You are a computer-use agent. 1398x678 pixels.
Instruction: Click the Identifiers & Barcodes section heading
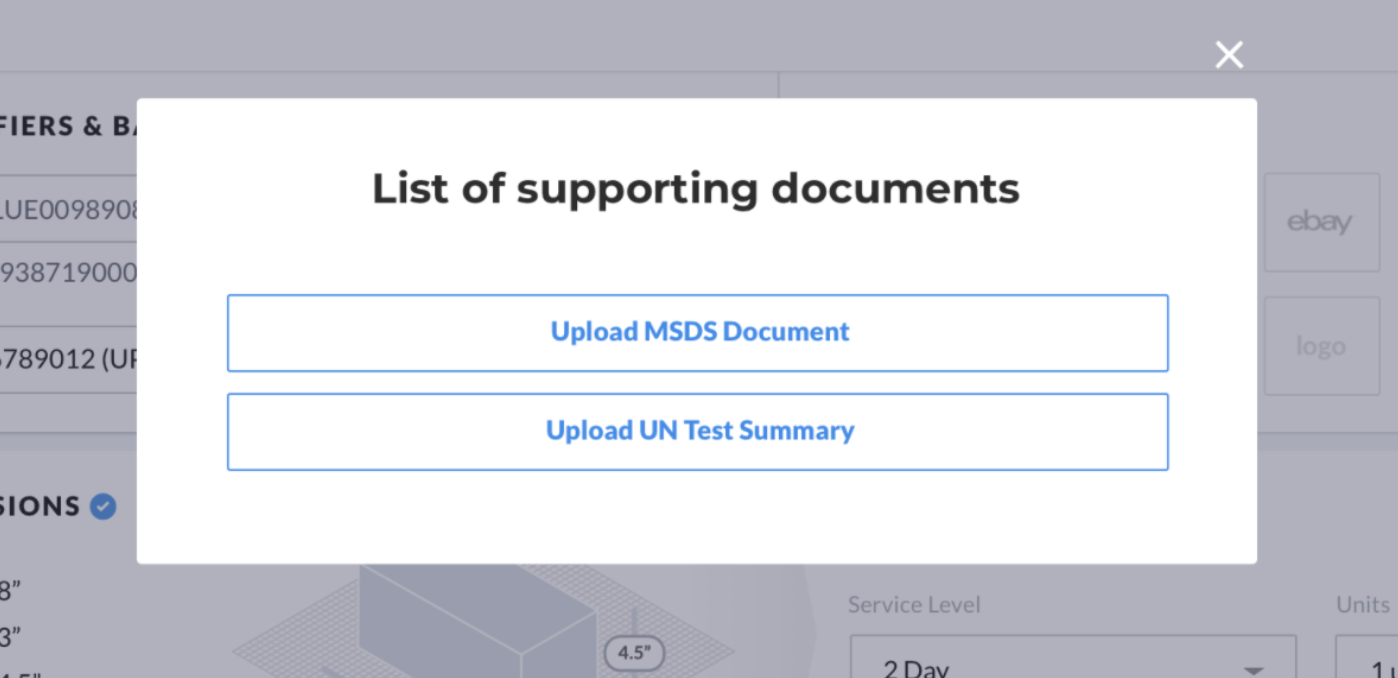[x=68, y=126]
